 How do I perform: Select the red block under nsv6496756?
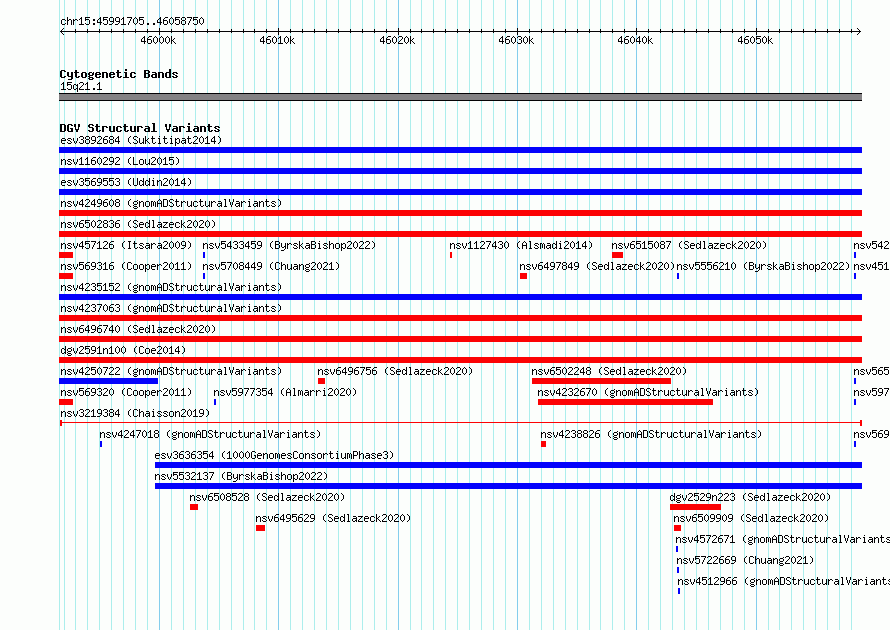[321, 381]
